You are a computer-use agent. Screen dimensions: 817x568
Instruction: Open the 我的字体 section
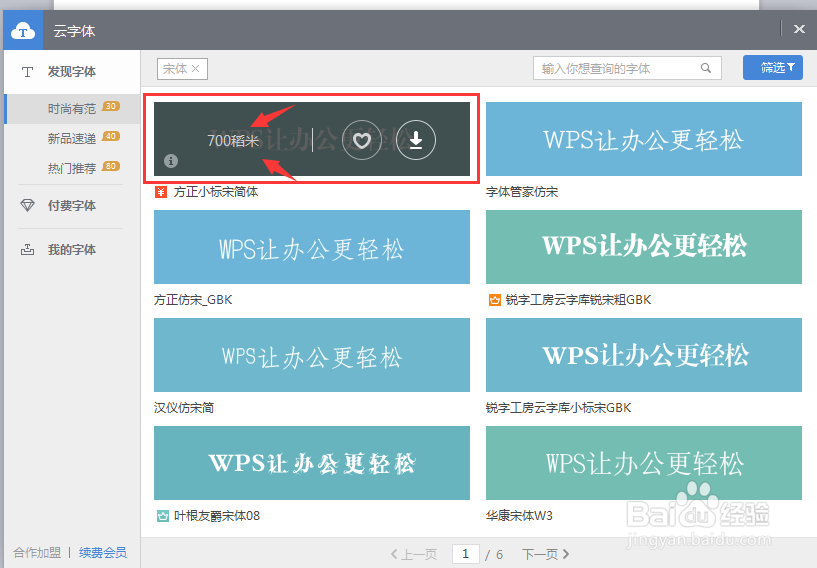click(71, 250)
